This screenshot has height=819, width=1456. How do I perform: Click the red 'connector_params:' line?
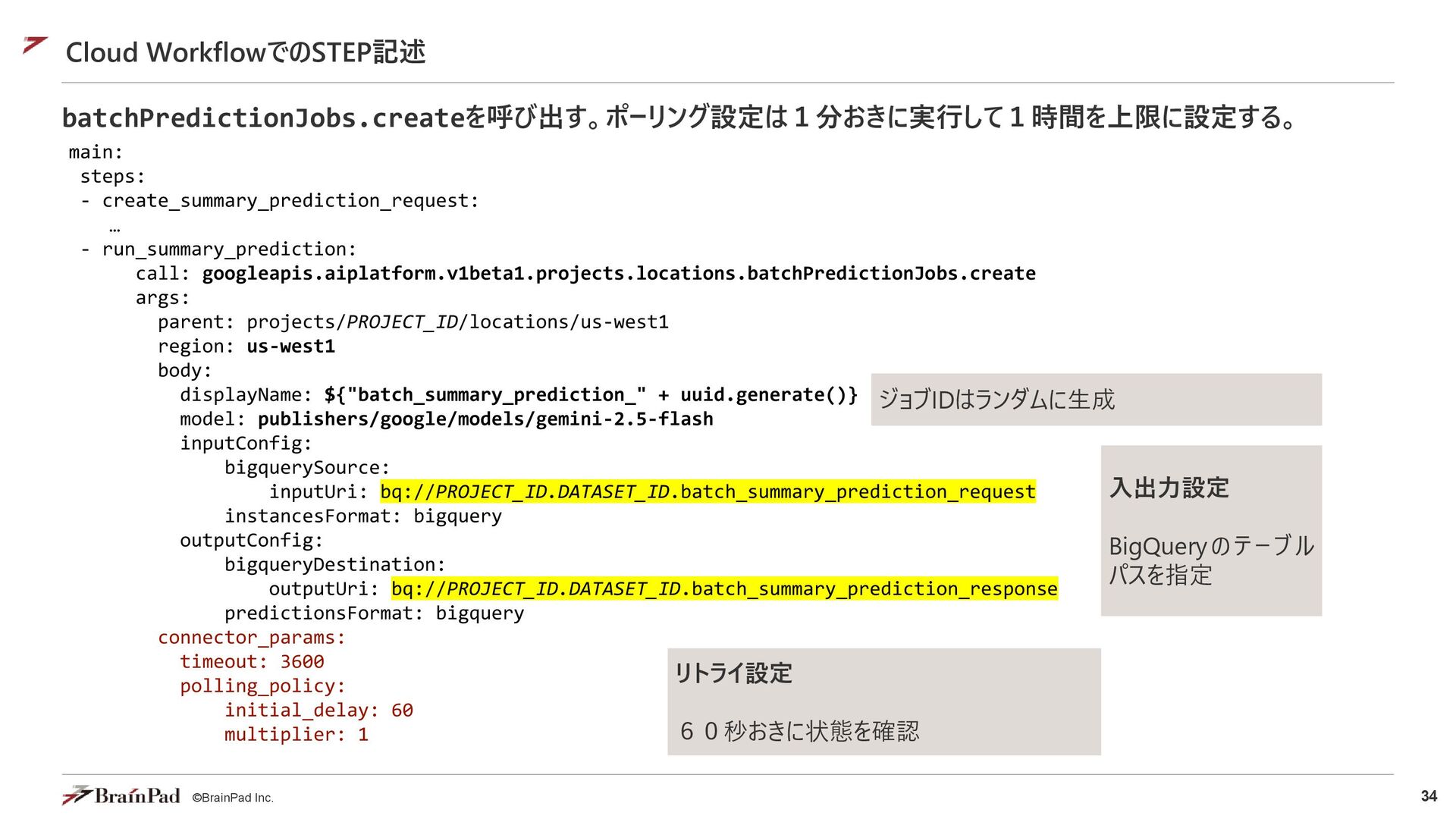252,638
